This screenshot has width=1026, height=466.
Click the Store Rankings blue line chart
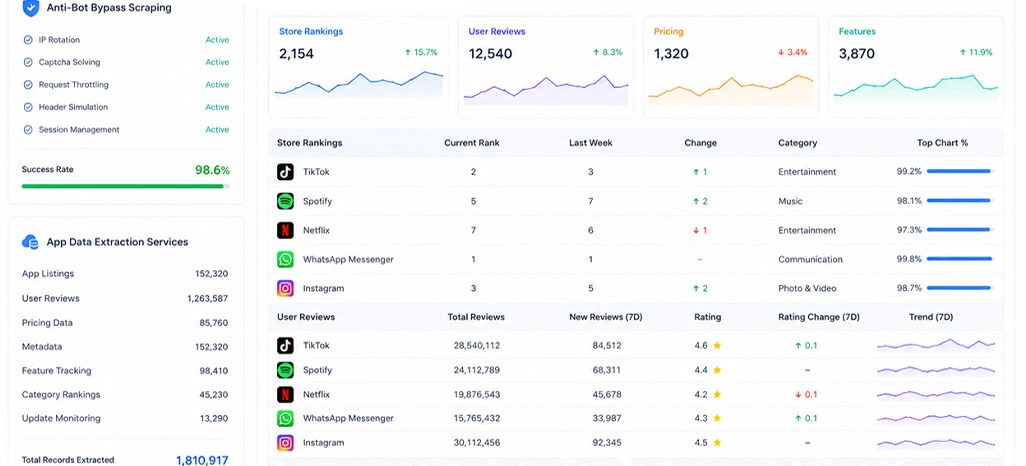pos(359,85)
